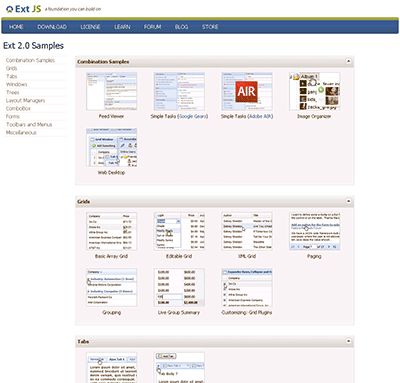Click the Google Gears link text

tap(193, 116)
